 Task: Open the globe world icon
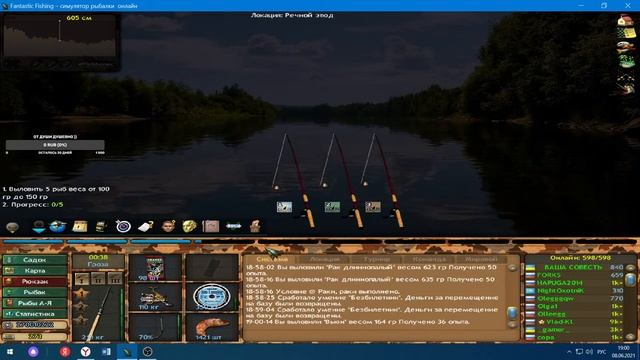[x=58, y=226]
